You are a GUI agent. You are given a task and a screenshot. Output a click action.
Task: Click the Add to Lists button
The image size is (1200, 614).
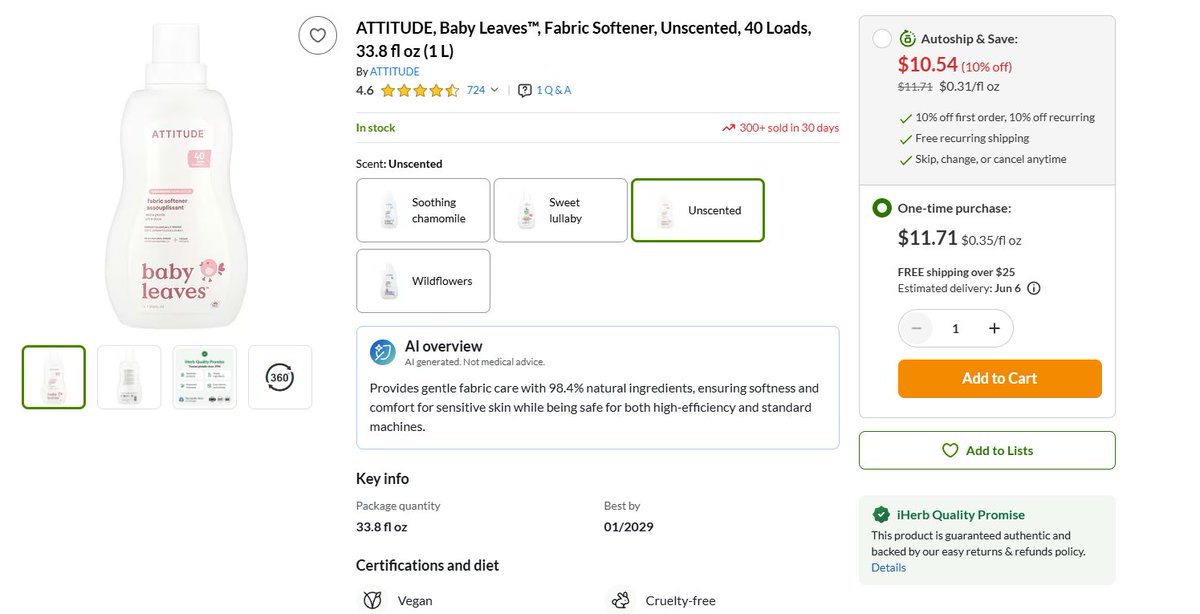click(x=987, y=450)
